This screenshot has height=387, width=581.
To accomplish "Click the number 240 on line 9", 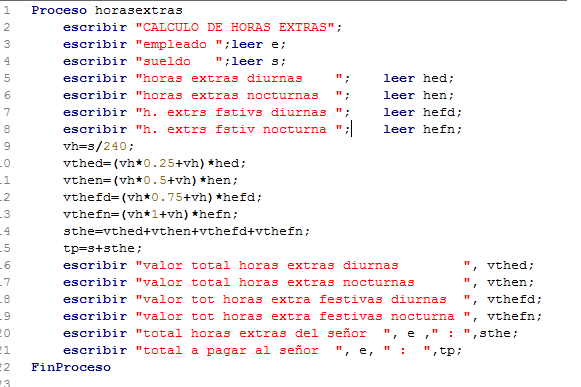I will (x=115, y=146).
